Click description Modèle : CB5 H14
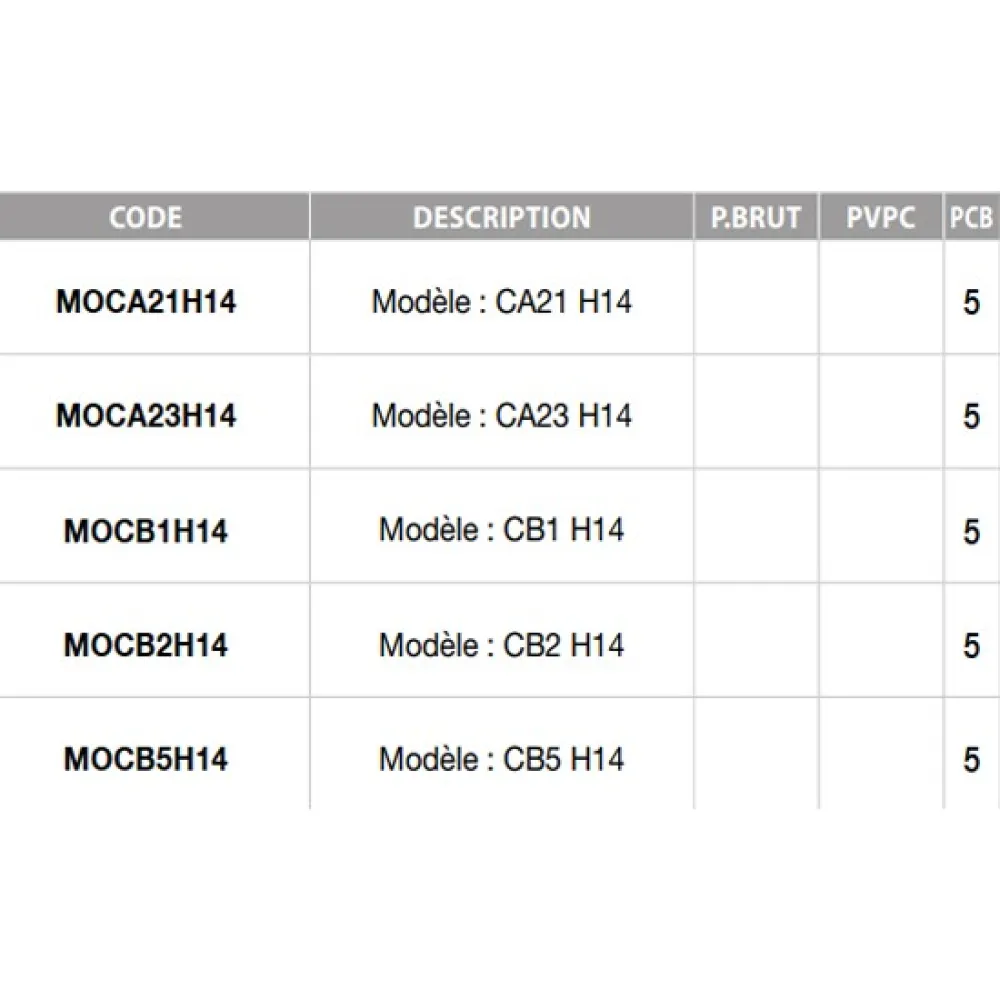This screenshot has width=1000, height=1000. coord(502,759)
